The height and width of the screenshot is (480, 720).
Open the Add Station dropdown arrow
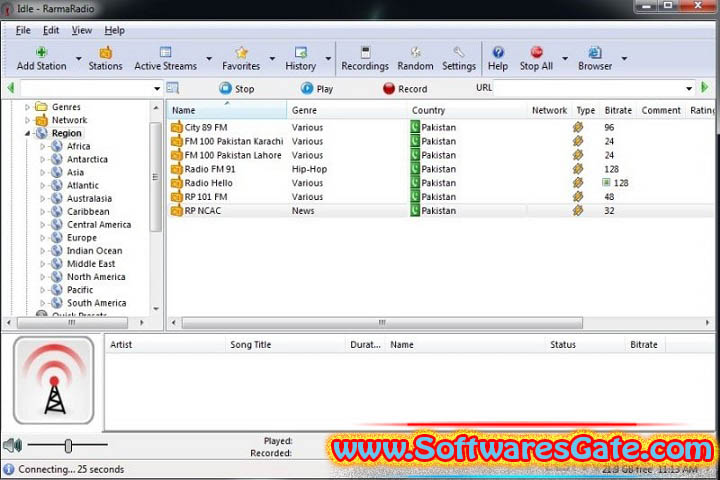[79, 58]
